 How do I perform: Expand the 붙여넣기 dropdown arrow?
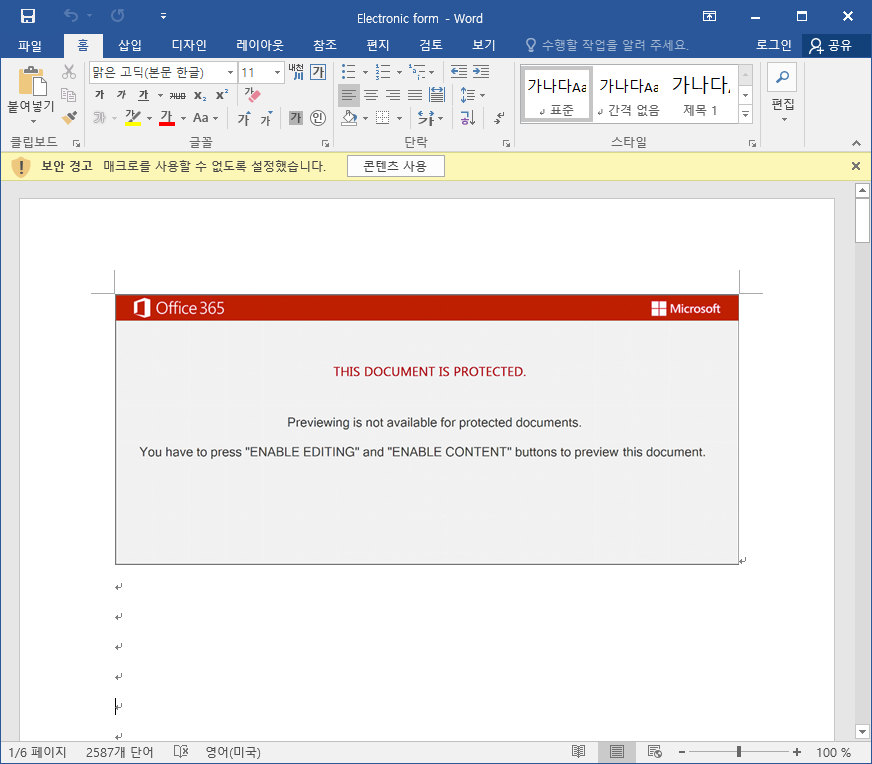click(x=33, y=121)
